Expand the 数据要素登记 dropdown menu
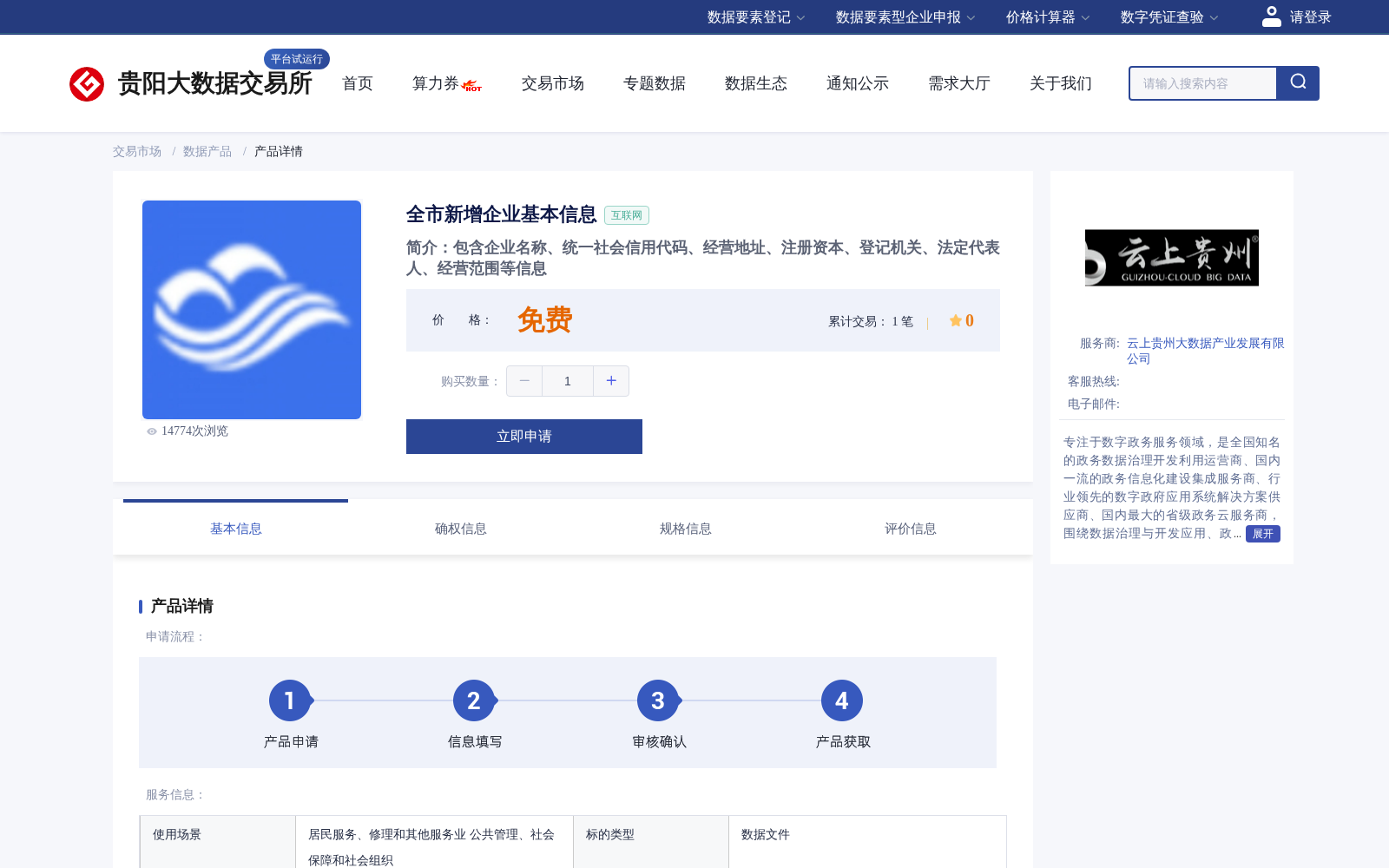The image size is (1389, 868). tap(756, 17)
